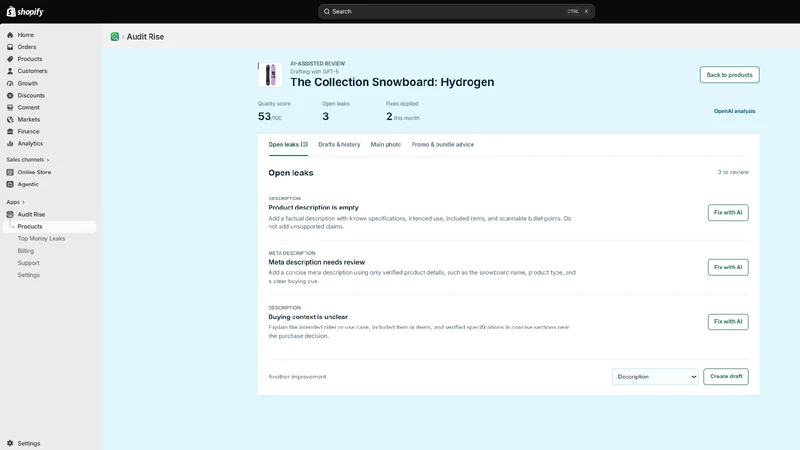Click the bottom Settings gear icon

(x=10, y=443)
